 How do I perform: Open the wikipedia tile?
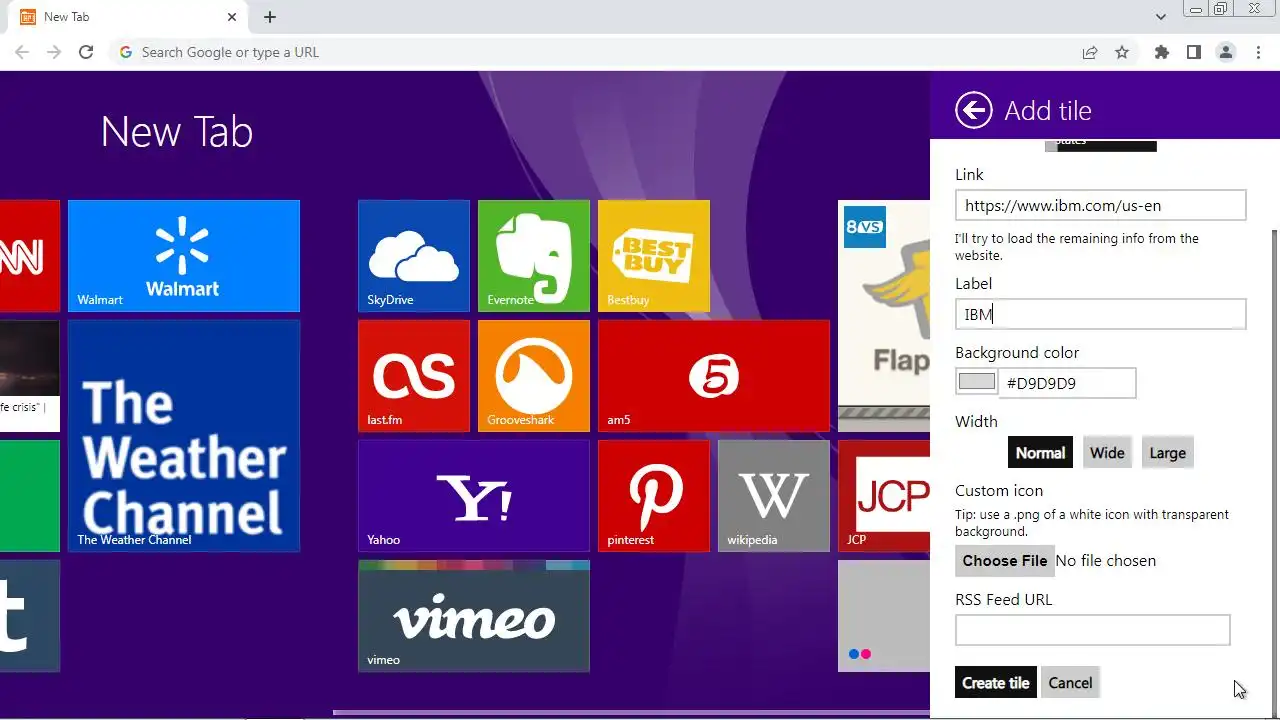774,496
